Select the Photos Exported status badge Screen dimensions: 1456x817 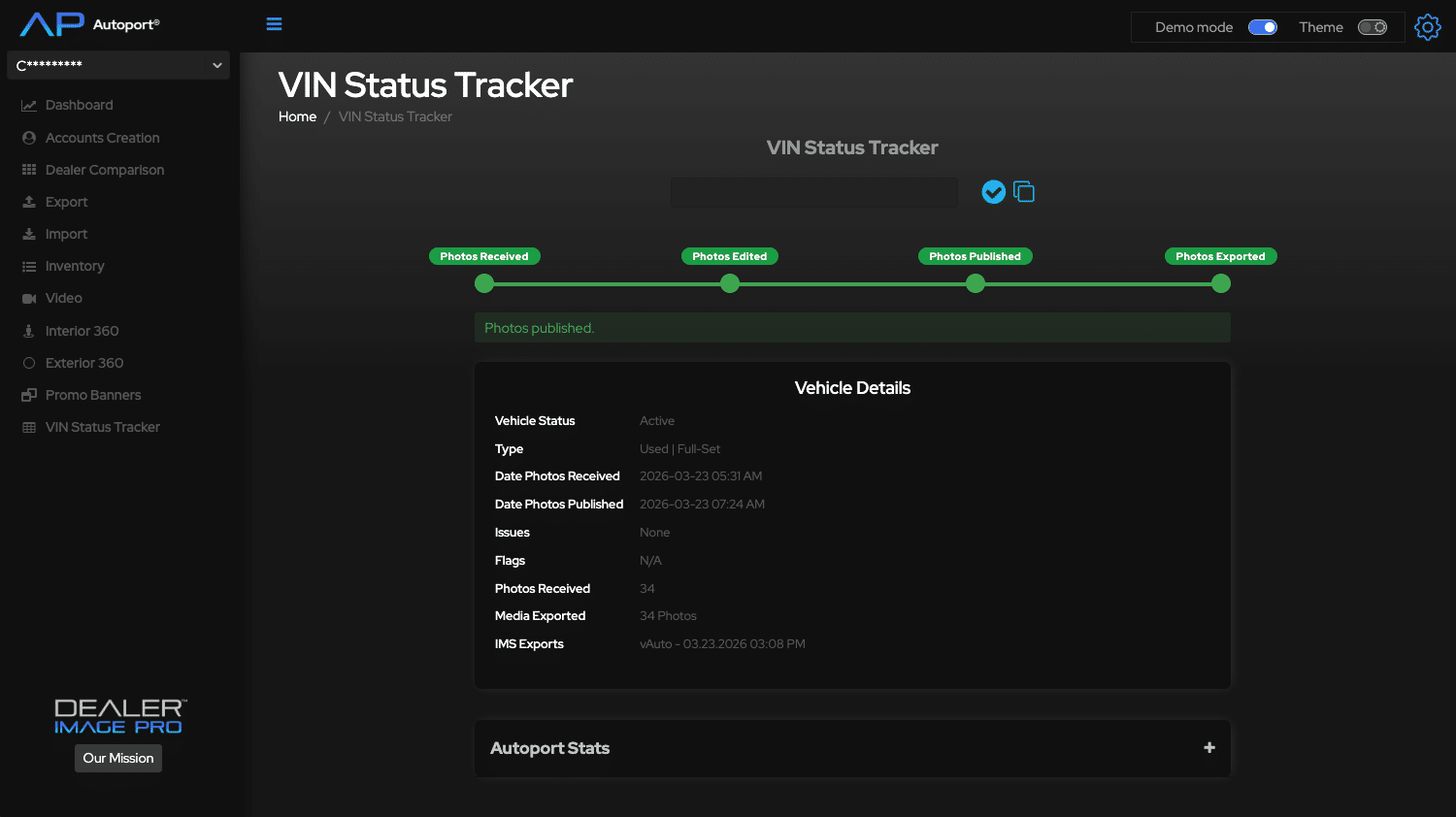click(x=1220, y=256)
